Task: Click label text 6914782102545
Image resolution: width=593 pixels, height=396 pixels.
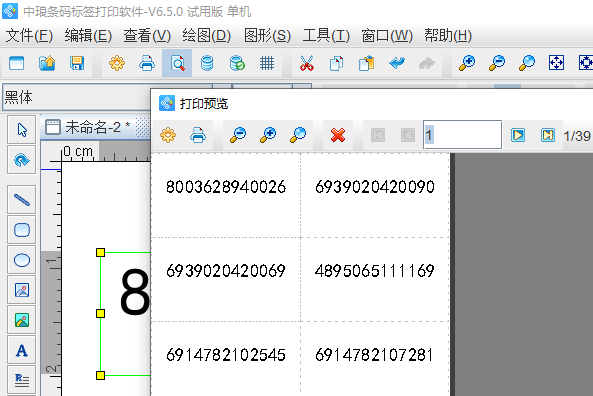Action: coord(226,355)
